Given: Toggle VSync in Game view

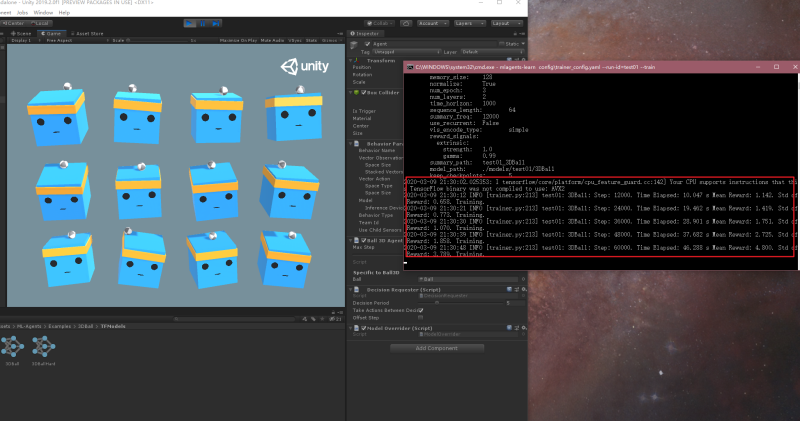Looking at the screenshot, I should click(x=295, y=40).
